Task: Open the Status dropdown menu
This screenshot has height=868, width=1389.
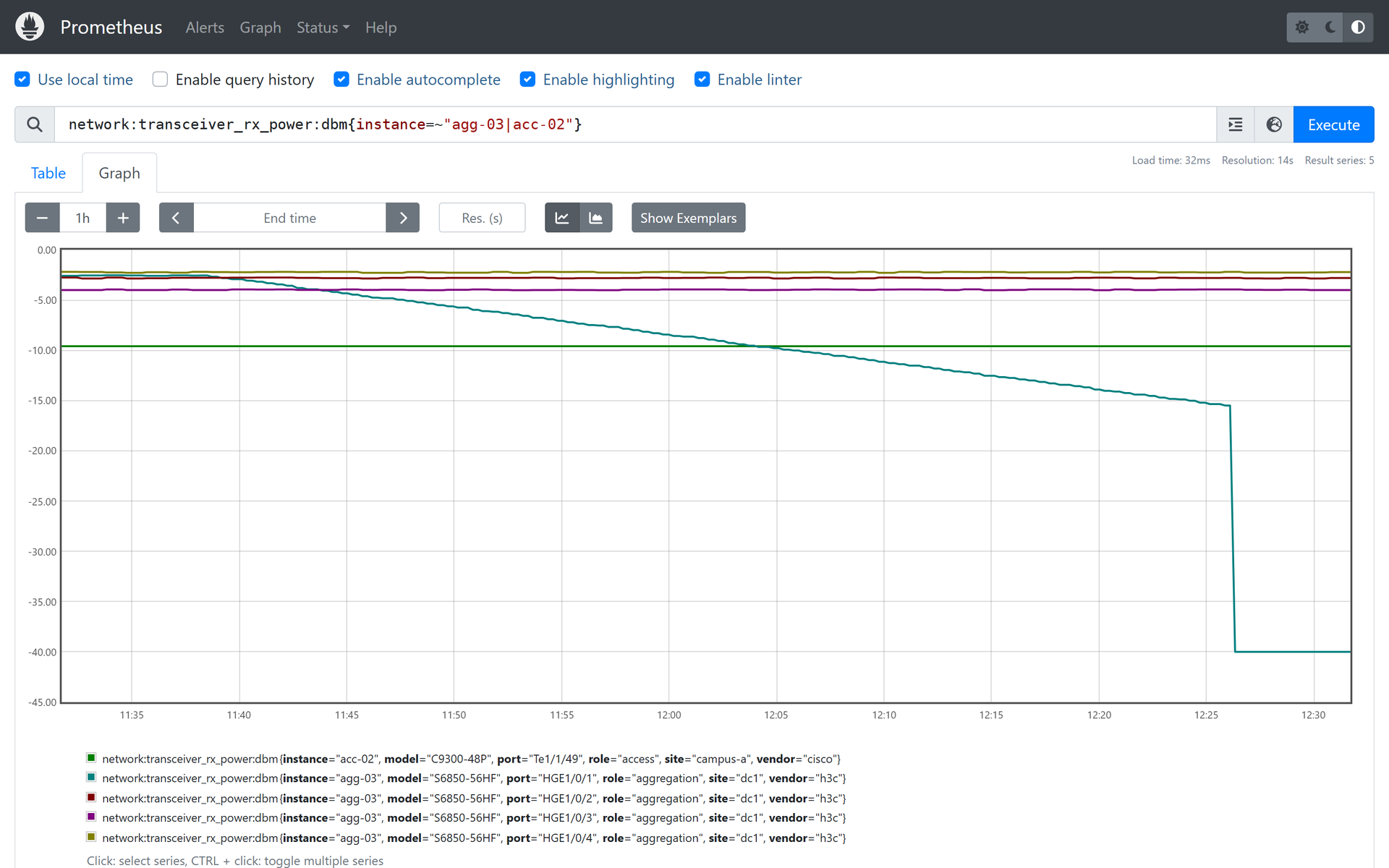Action: click(x=323, y=27)
